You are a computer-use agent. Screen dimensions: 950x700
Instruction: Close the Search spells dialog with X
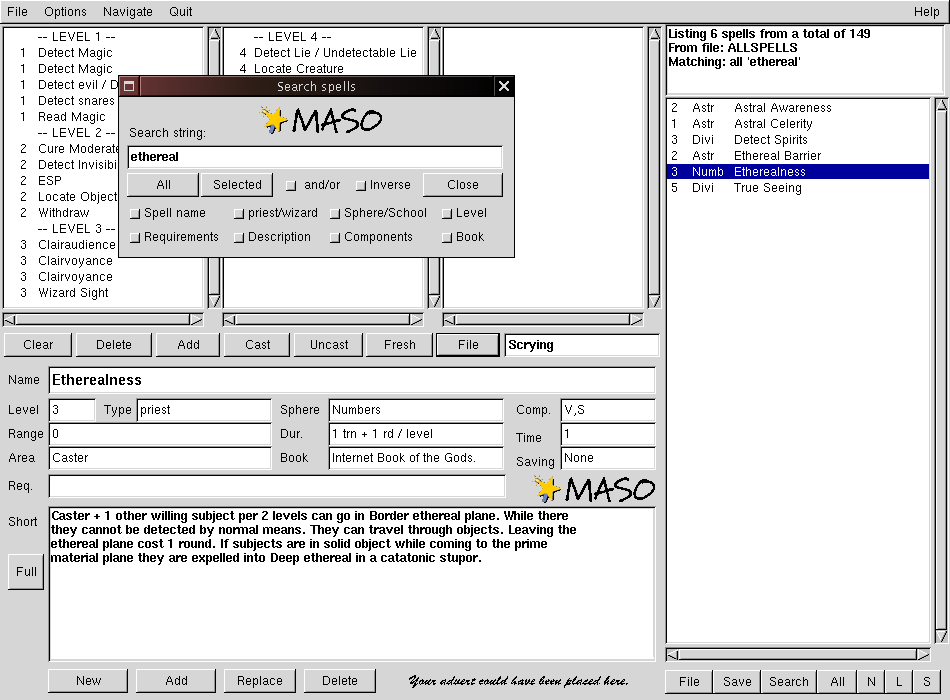pos(504,86)
